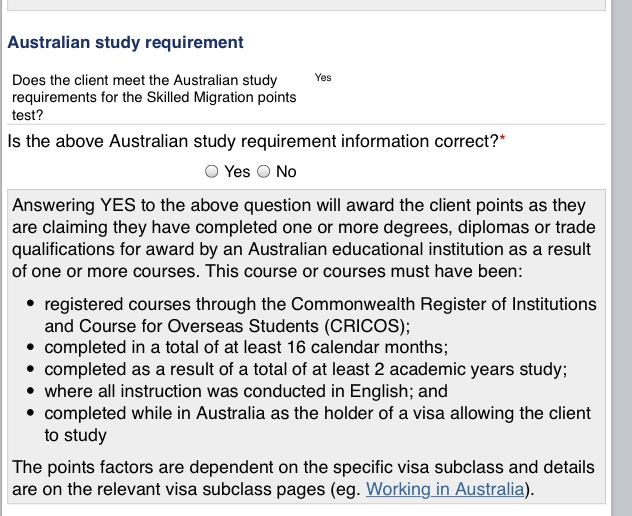Click the Australian study requirement heading
Image resolution: width=632 pixels, height=516 pixels.
coord(125,43)
